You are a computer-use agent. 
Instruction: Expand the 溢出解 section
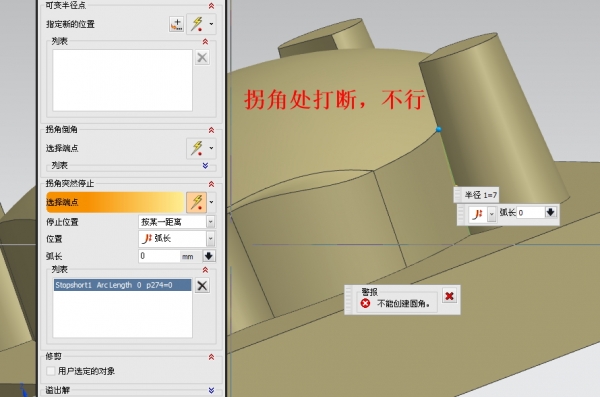point(211,390)
